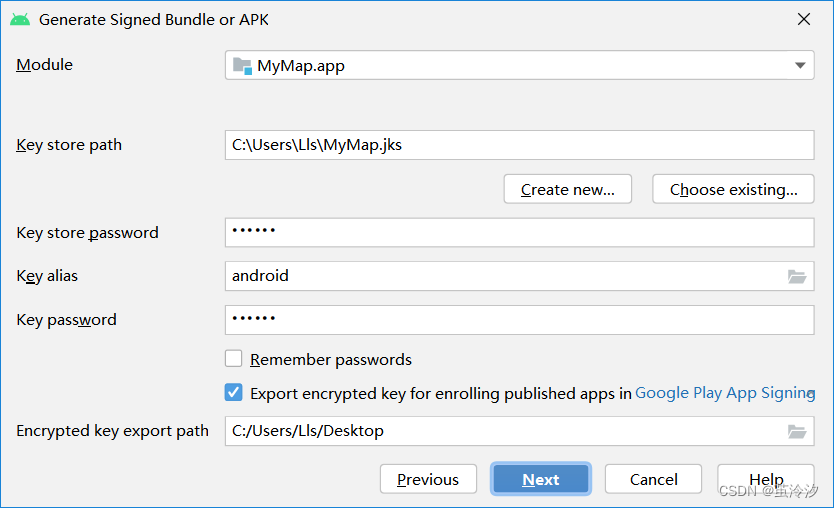Click the Android logo in title bar
Viewport: 834px width, 508px height.
point(20,20)
